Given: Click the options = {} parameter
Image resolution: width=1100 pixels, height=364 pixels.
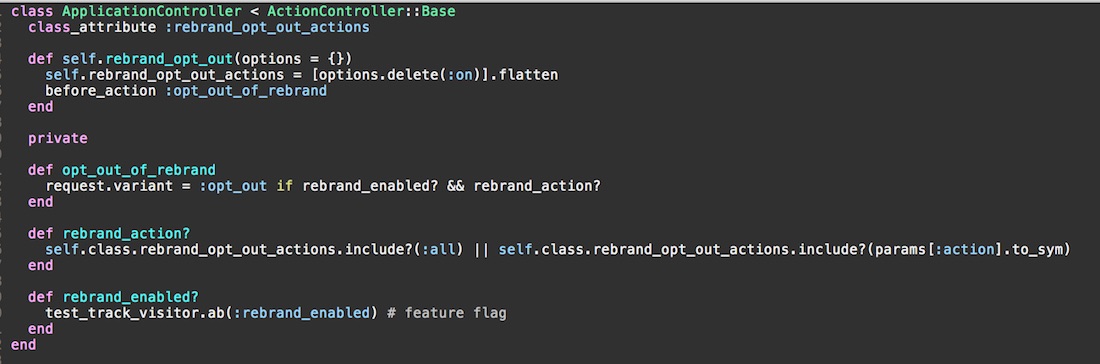Looking at the screenshot, I should 293,58.
